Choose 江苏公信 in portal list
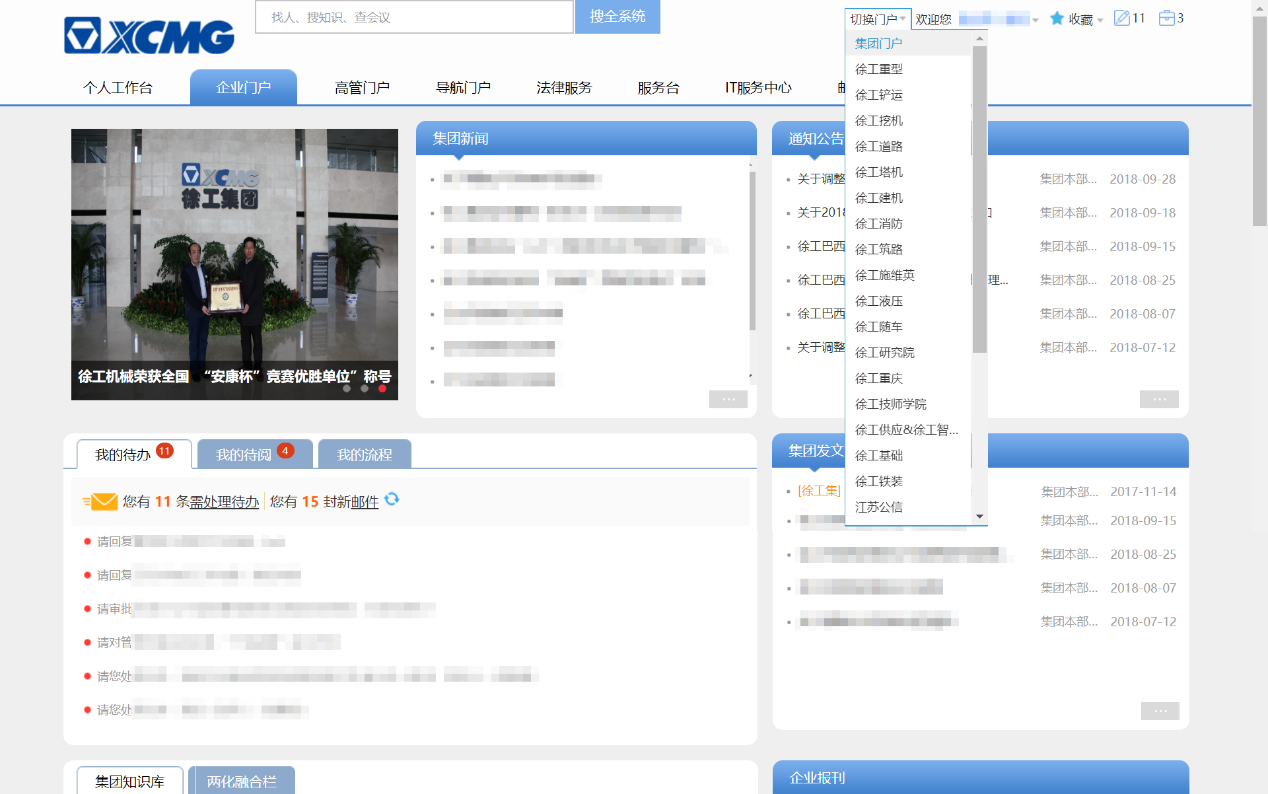The image size is (1268, 794). tap(908, 507)
